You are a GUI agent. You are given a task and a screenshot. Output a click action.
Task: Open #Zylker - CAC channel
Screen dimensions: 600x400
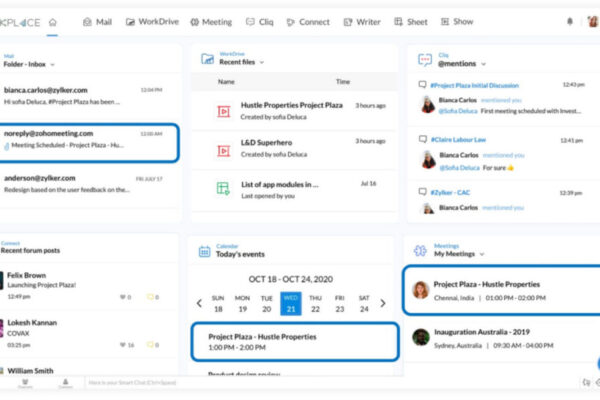450,193
